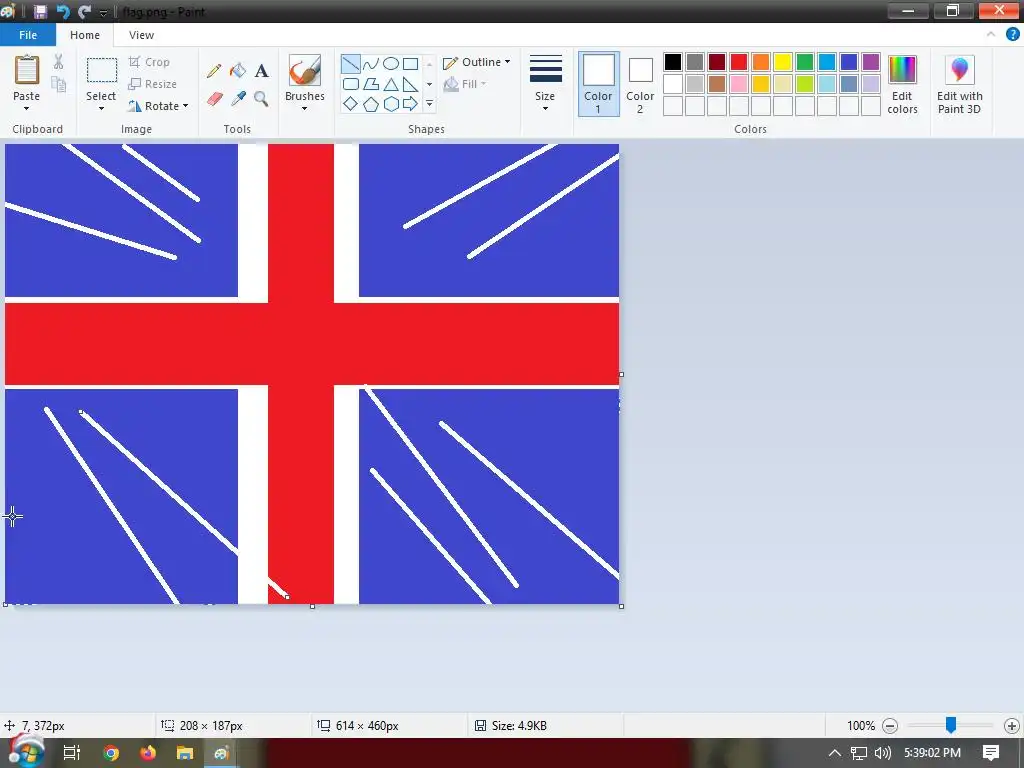Open File Explorer from the taskbar

[x=185, y=753]
